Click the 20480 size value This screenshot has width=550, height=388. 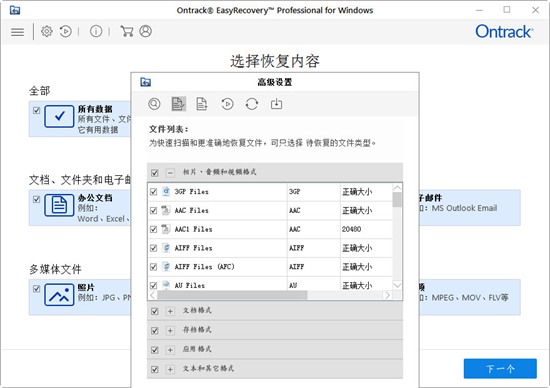pos(351,229)
